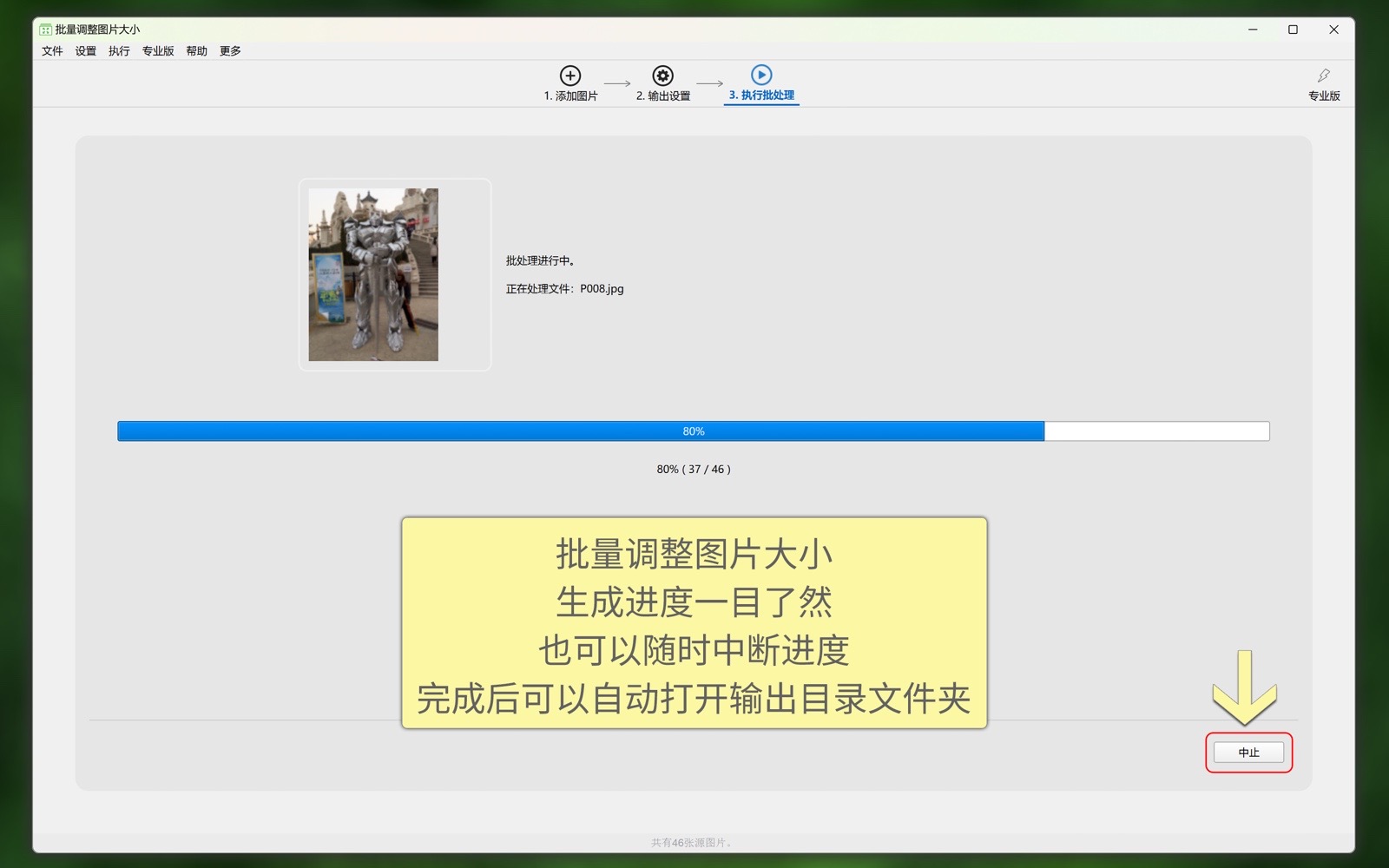Open the 执行 menu
The width and height of the screenshot is (1389, 868).
click(x=119, y=51)
